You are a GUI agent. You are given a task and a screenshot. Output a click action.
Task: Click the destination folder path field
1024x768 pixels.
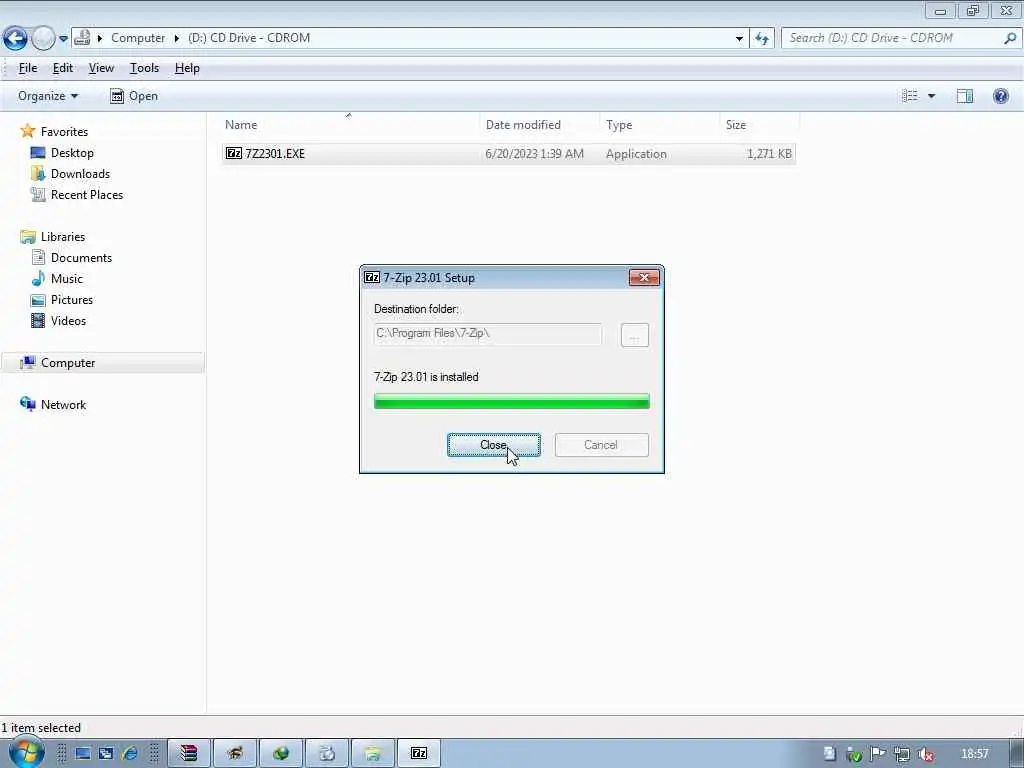(x=488, y=334)
